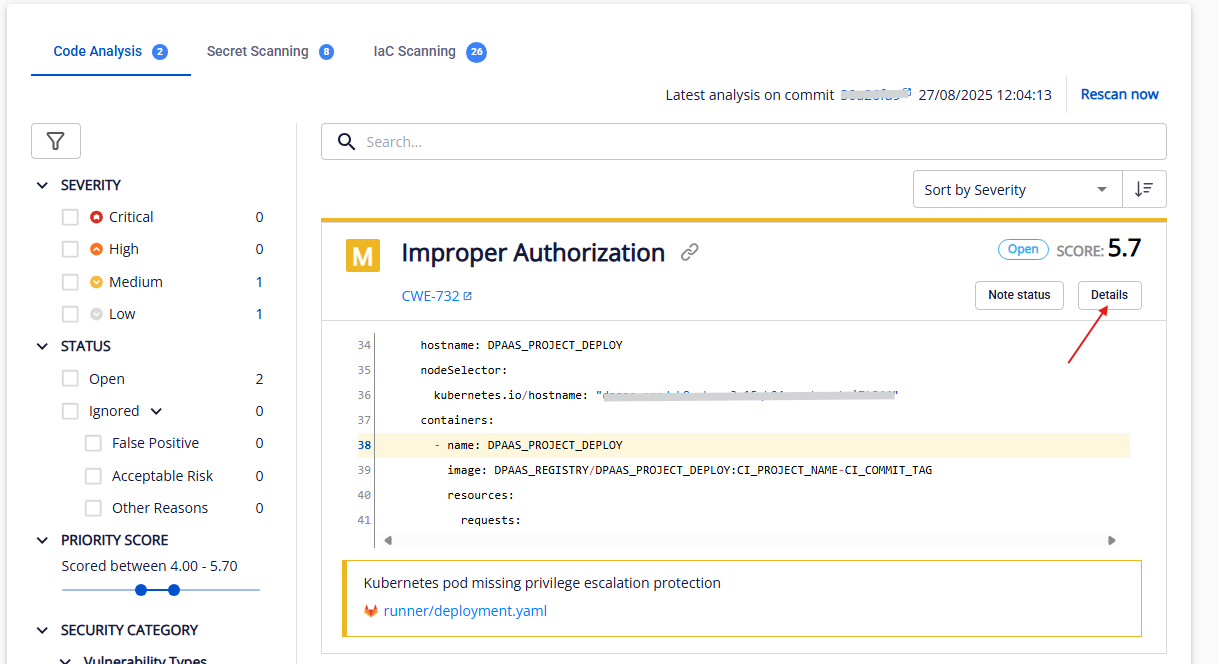Tick the Medium severity checkbox
1219x664 pixels.
click(70, 282)
